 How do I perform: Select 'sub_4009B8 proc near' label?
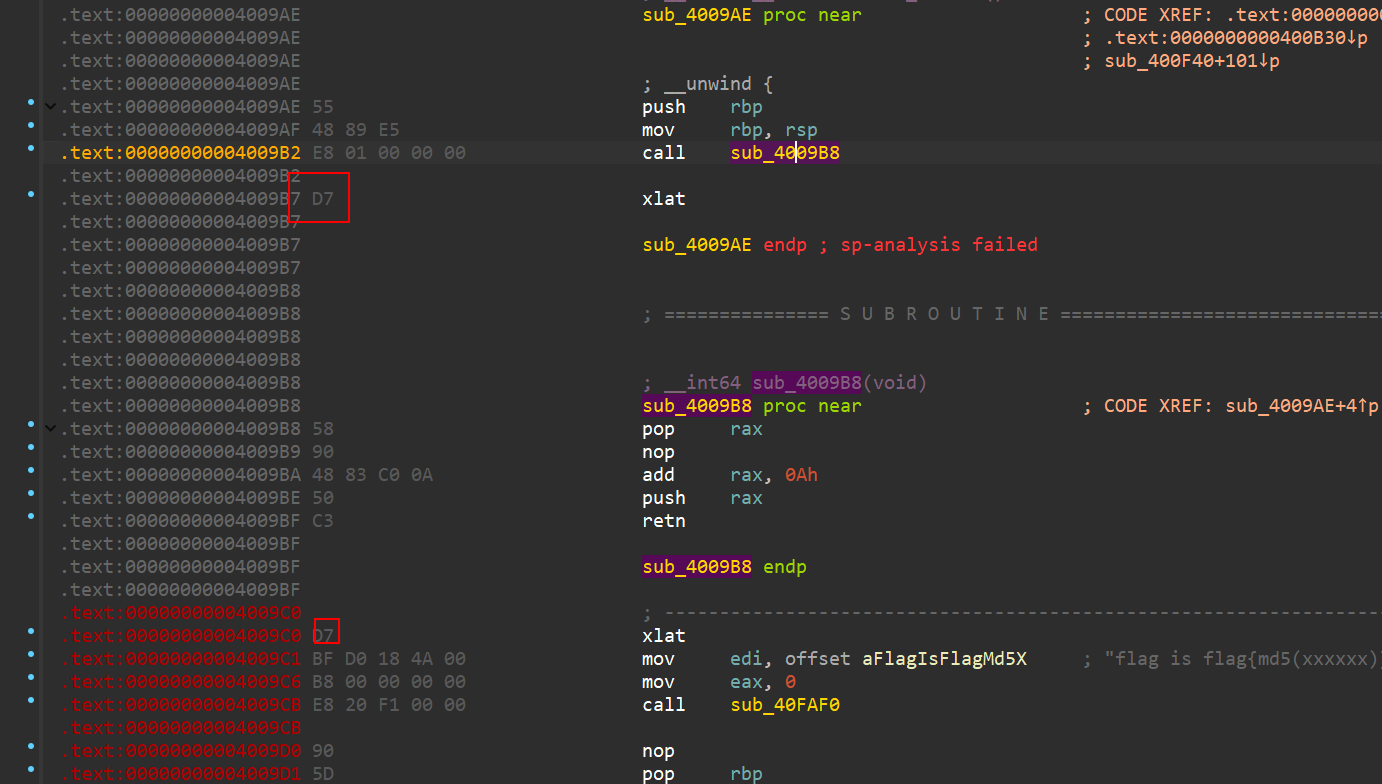751,406
